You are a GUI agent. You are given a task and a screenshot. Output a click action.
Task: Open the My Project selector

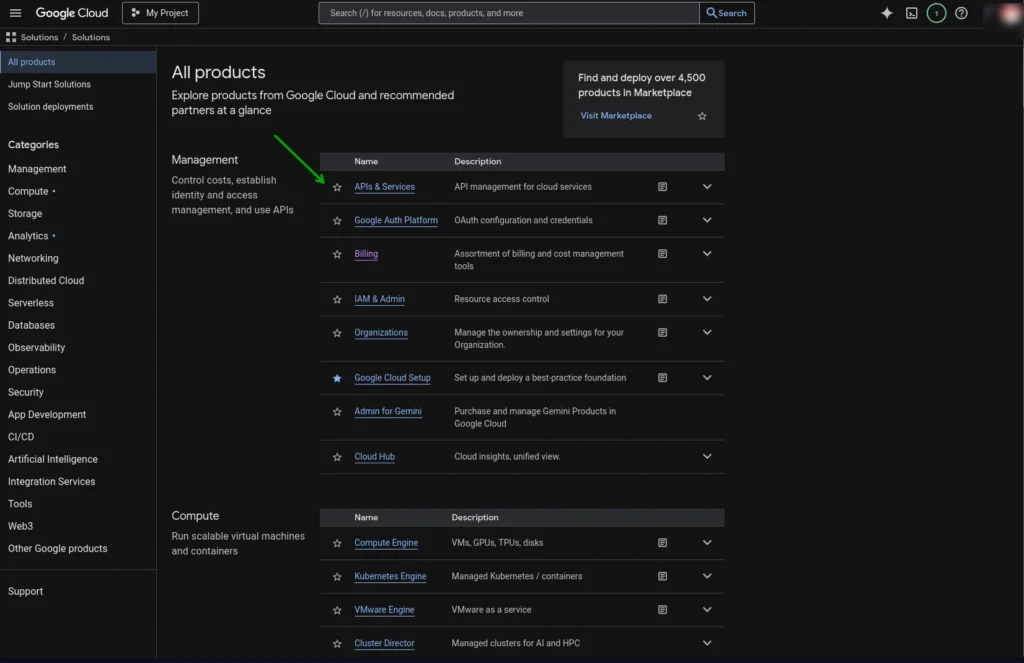[160, 13]
